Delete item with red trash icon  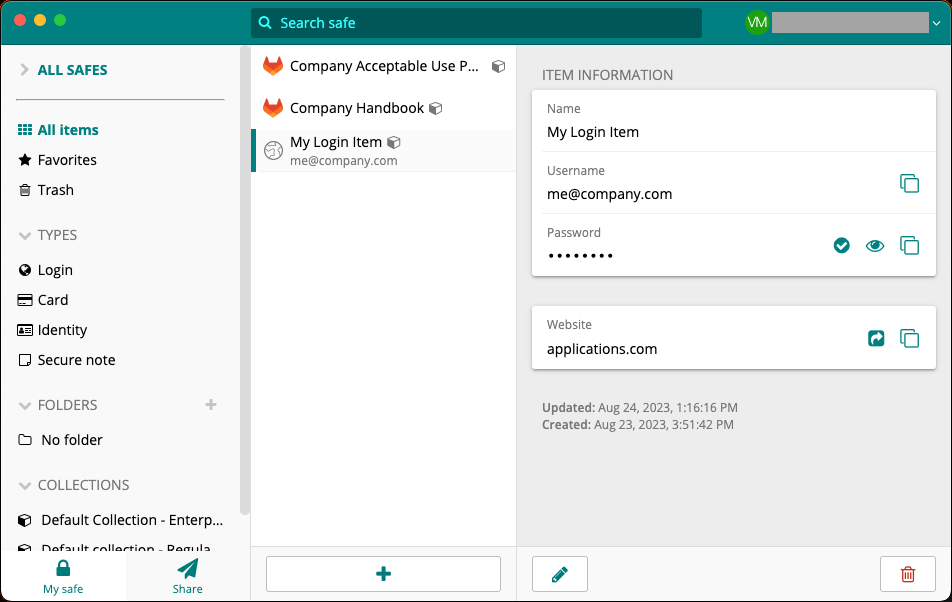tap(907, 574)
